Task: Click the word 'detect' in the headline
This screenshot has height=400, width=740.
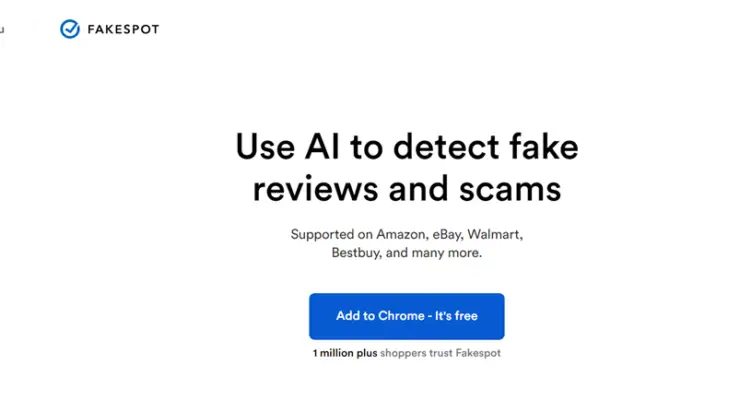Action: pyautogui.click(x=446, y=146)
